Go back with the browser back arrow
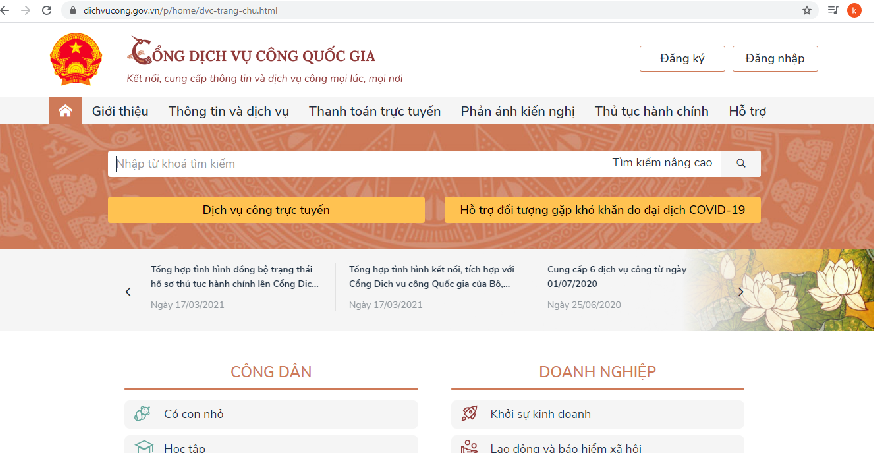Screen dimensions: 874x453 tap(5, 10)
